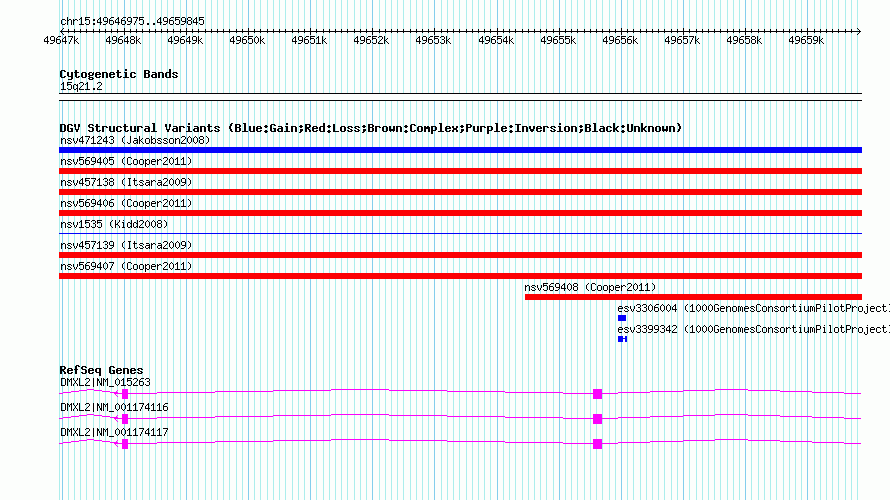
Task: Click the thin blue line for nsv1535
Action: coord(460,233)
